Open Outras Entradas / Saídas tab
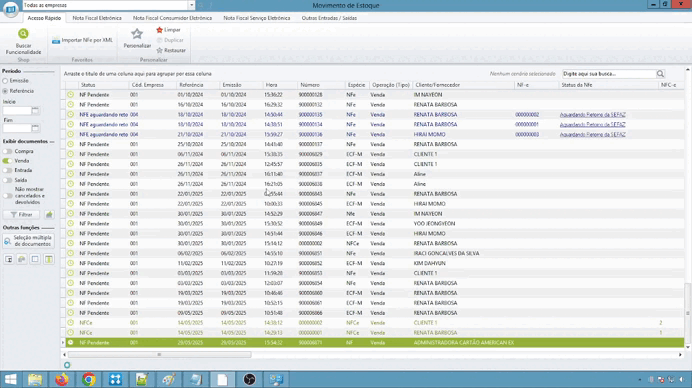 click(x=329, y=18)
